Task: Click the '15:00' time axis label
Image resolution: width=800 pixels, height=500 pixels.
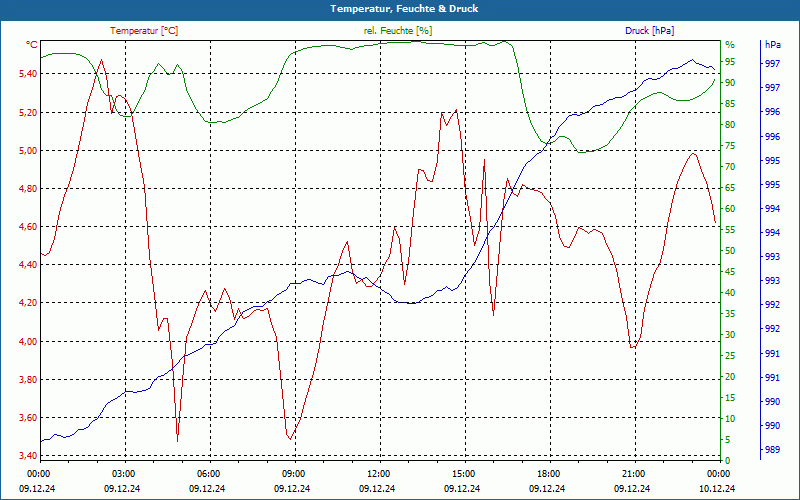Action: coord(464,474)
